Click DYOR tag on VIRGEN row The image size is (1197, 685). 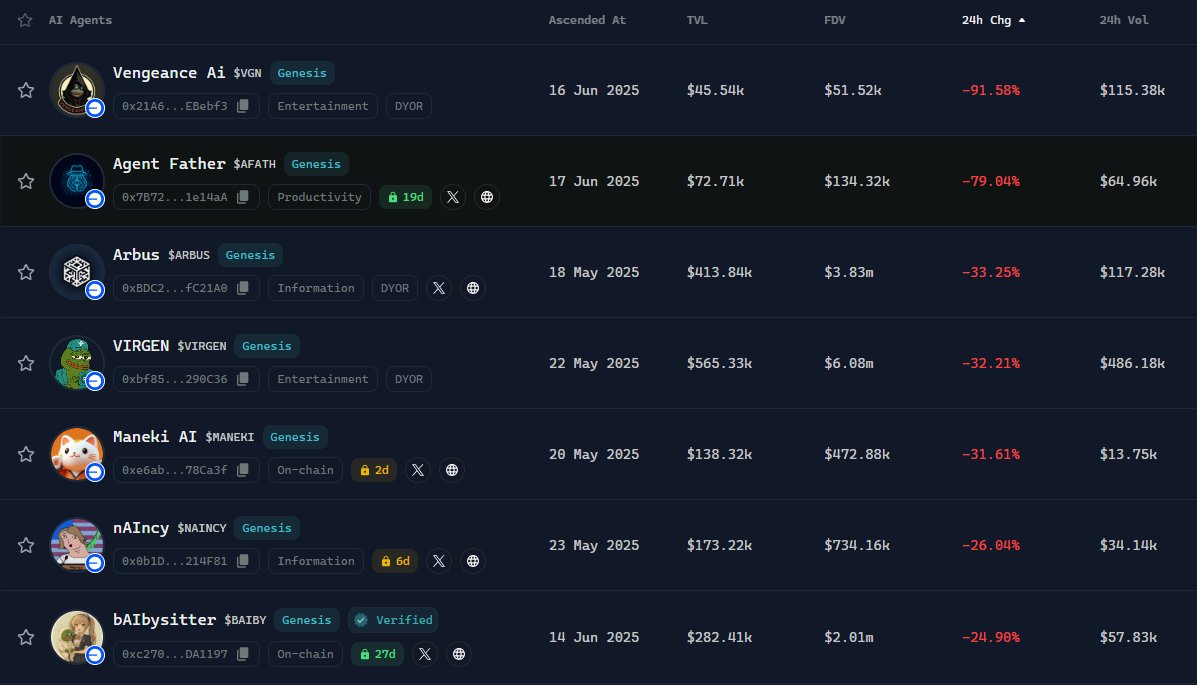coord(408,379)
